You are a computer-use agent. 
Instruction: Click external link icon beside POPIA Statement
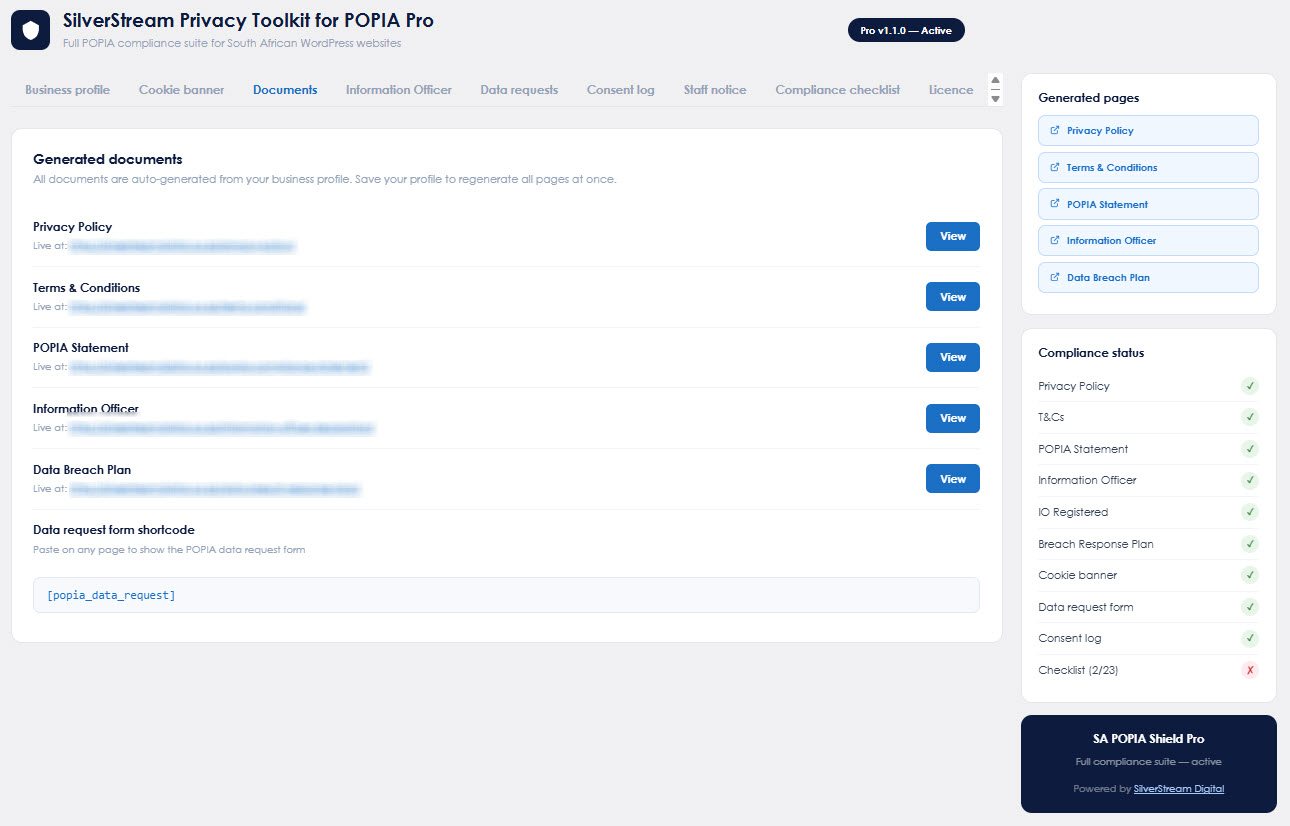pyautogui.click(x=1055, y=204)
